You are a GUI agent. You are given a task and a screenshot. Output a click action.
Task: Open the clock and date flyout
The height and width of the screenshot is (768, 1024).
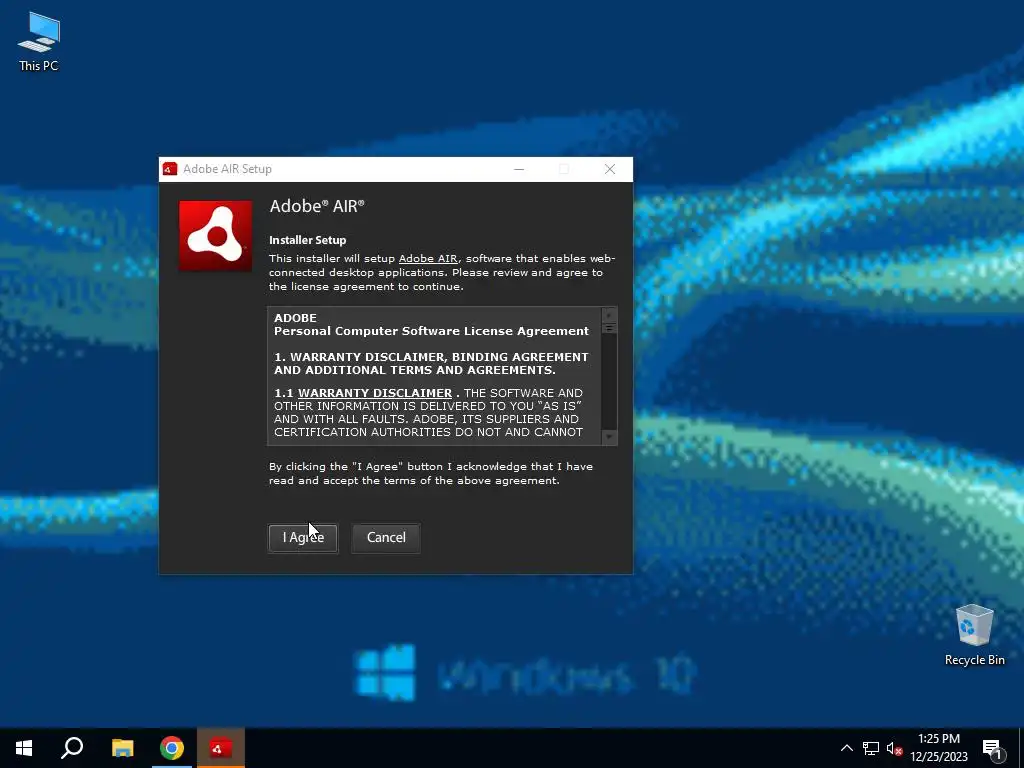(939, 748)
